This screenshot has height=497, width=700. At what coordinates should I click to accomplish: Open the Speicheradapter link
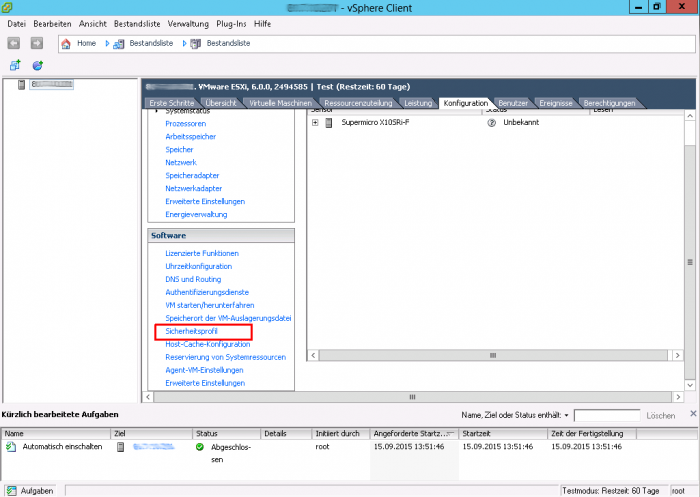[192, 175]
